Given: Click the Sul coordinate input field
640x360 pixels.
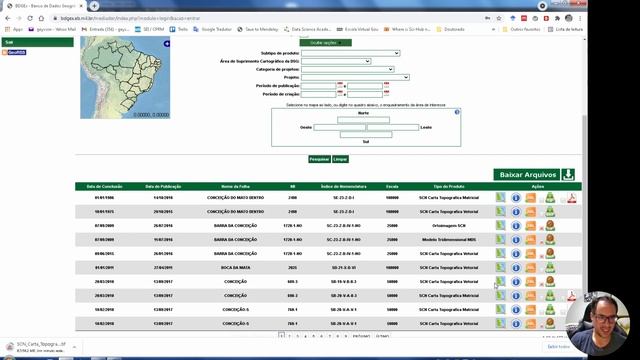Looking at the screenshot, I should coord(366,135).
